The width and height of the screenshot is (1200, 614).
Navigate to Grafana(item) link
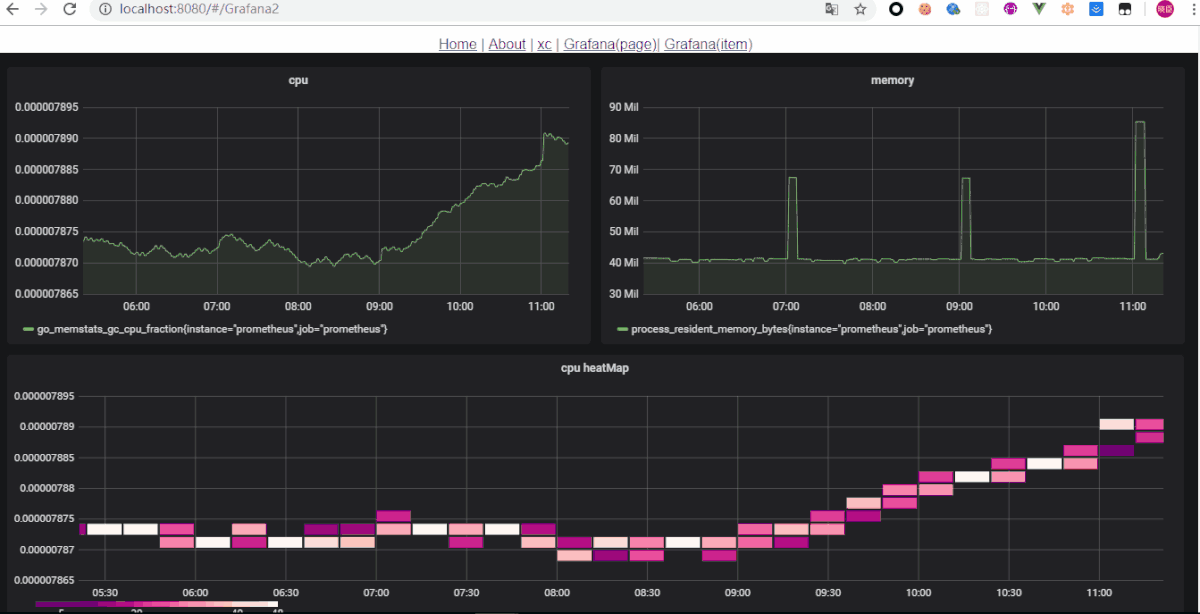708,44
